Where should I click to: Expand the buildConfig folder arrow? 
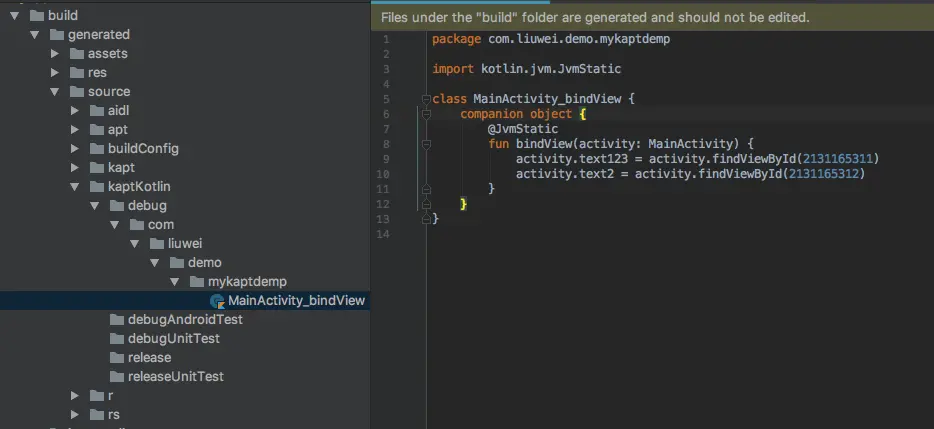[x=74, y=149]
